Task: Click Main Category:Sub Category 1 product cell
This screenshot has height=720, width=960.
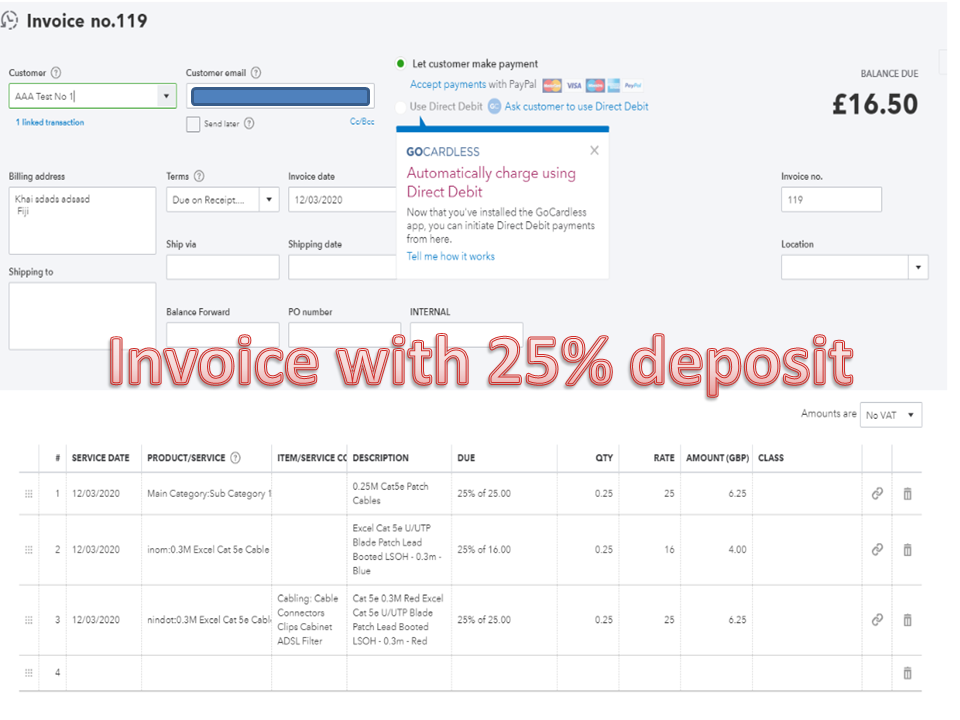Action: pos(209,493)
